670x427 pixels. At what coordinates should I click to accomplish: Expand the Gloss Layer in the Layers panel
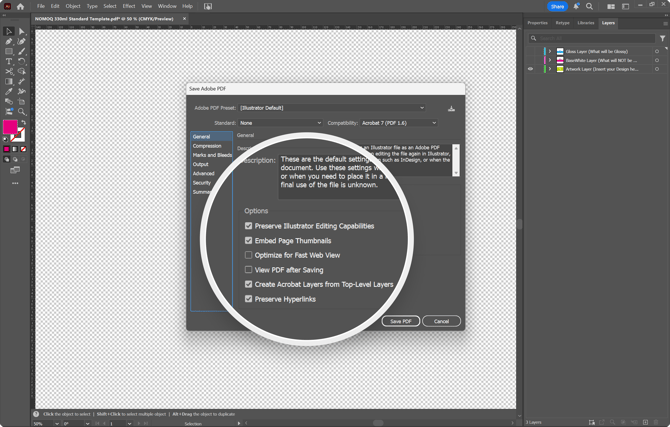(550, 51)
